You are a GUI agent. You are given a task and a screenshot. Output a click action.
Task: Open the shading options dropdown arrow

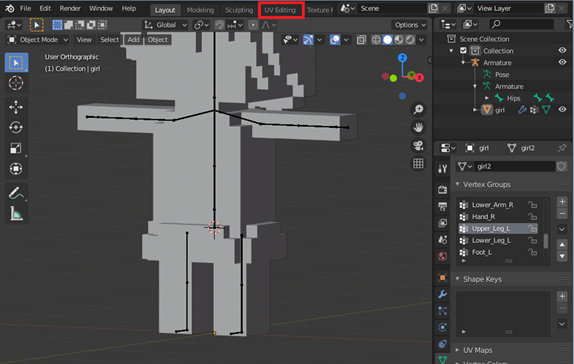point(422,40)
